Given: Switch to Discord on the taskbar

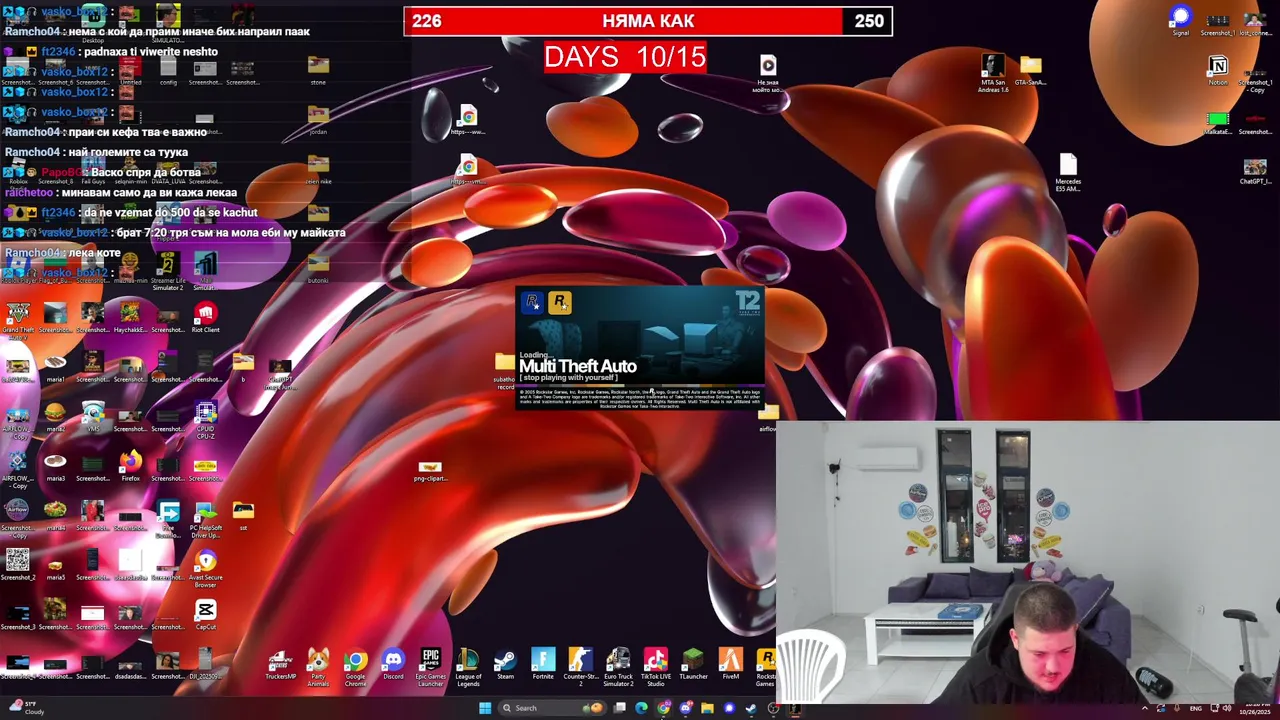Looking at the screenshot, I should tap(686, 708).
